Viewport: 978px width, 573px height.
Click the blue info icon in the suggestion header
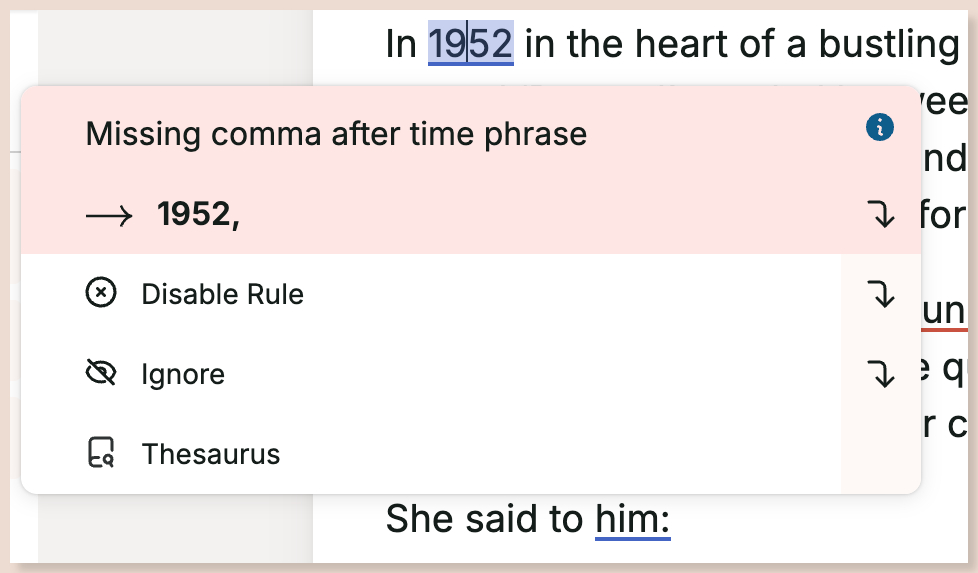click(879, 128)
